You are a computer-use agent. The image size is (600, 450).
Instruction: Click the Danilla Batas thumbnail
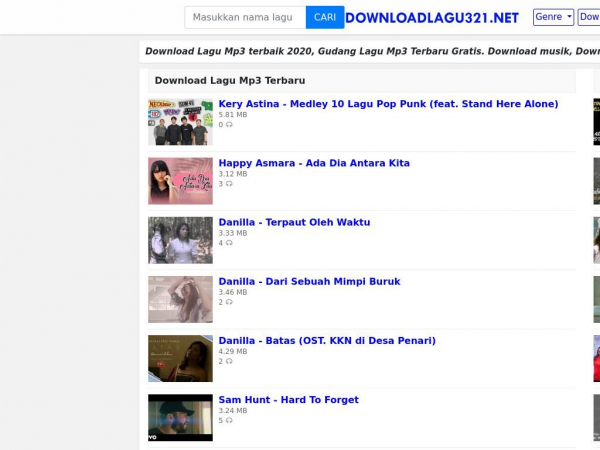[180, 359]
